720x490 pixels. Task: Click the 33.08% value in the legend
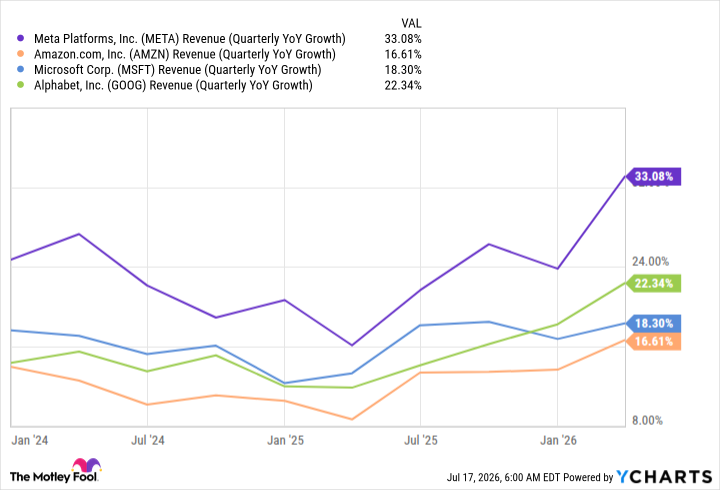click(403, 39)
